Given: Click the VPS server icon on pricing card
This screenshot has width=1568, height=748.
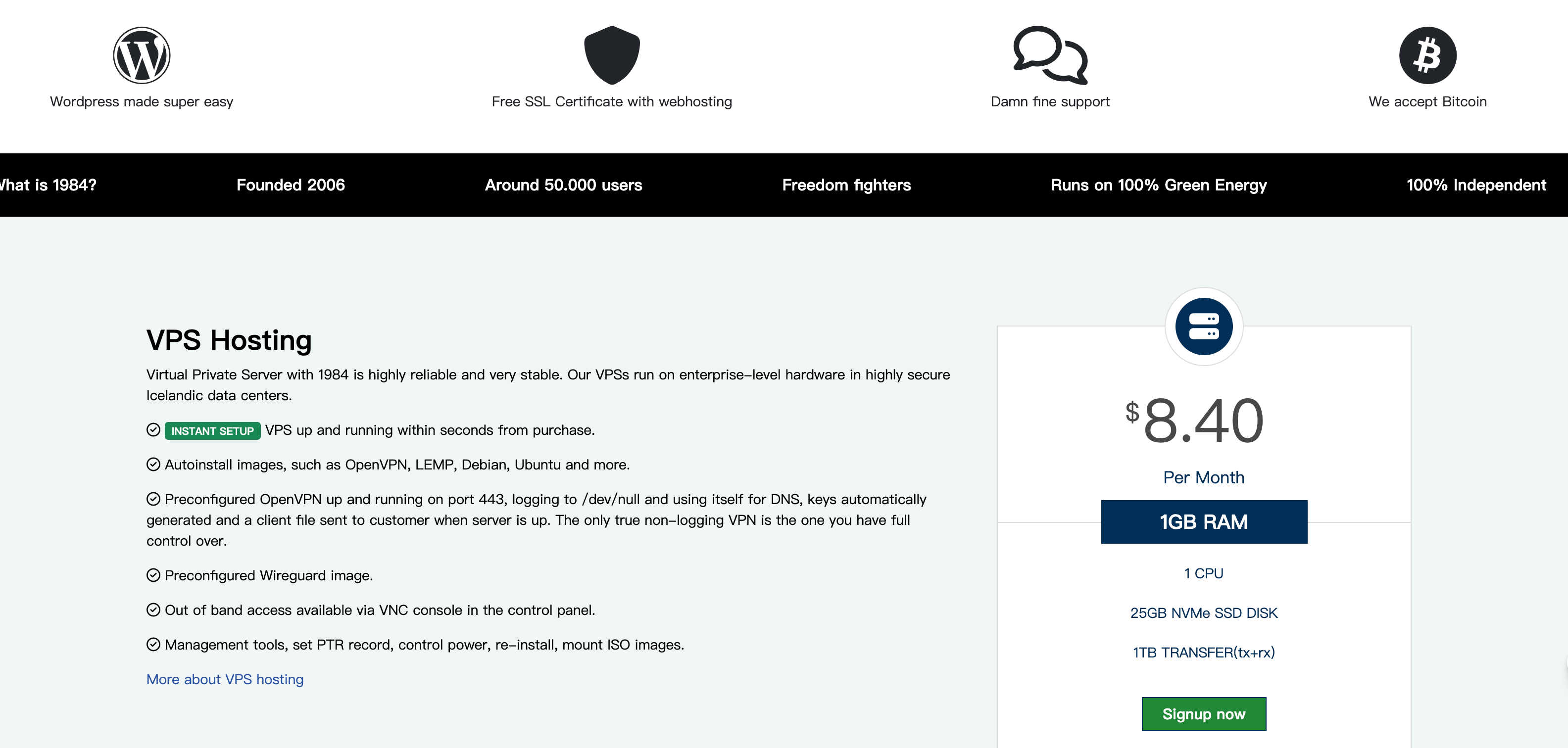Looking at the screenshot, I should [x=1203, y=327].
